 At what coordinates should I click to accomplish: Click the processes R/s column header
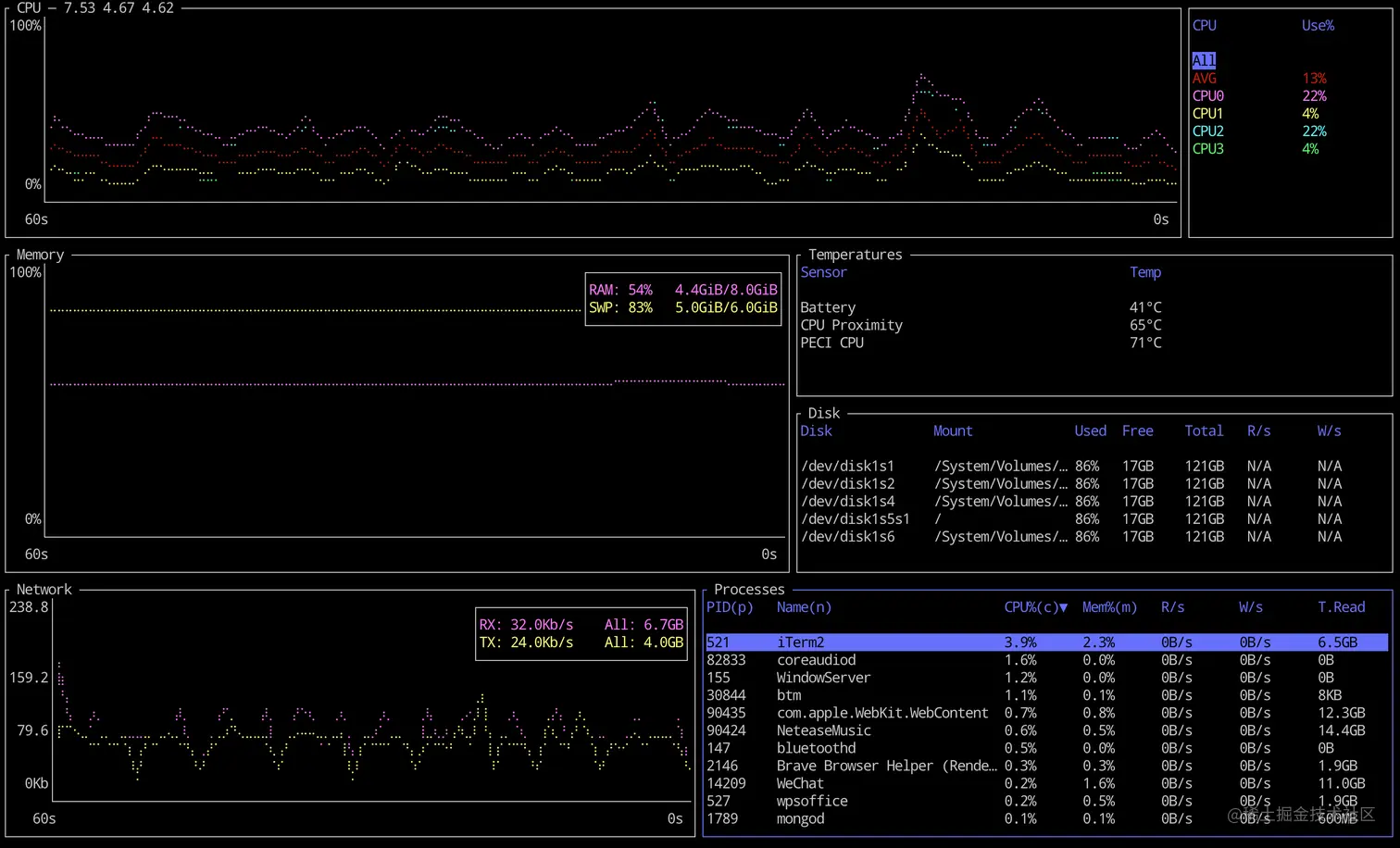pyautogui.click(x=1173, y=607)
